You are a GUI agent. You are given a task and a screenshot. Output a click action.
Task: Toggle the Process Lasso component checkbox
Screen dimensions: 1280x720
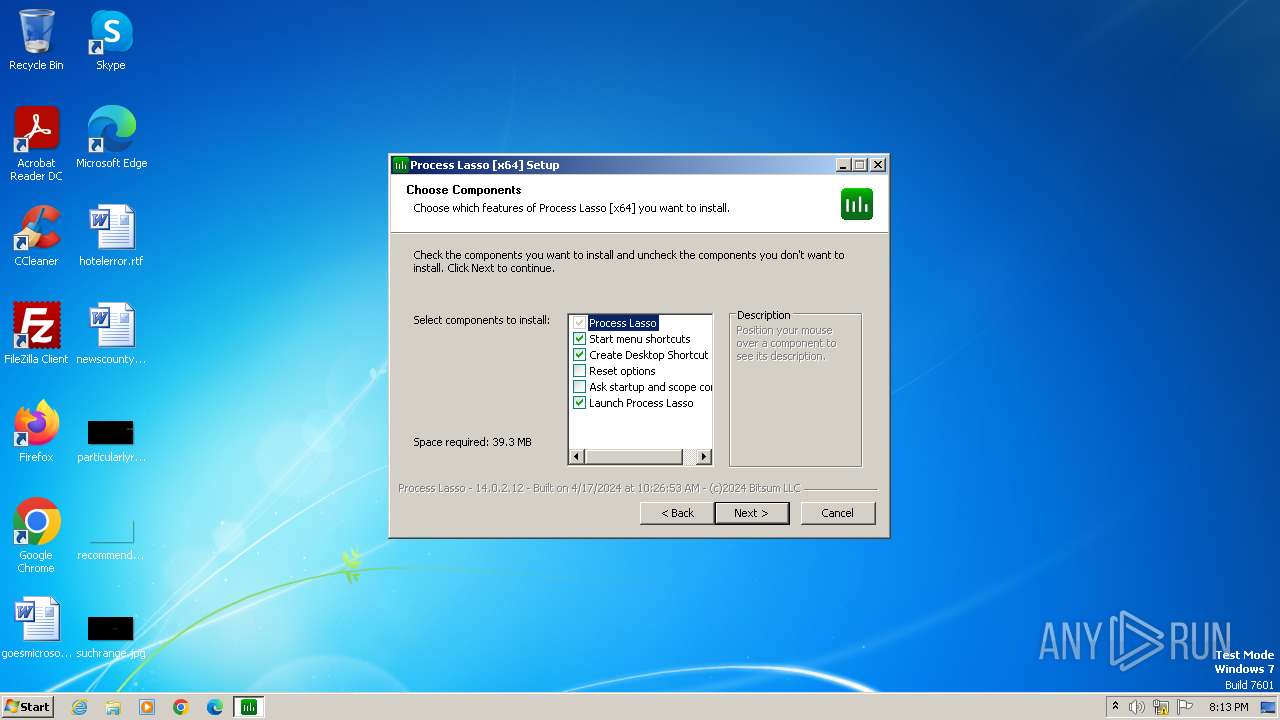click(x=579, y=323)
